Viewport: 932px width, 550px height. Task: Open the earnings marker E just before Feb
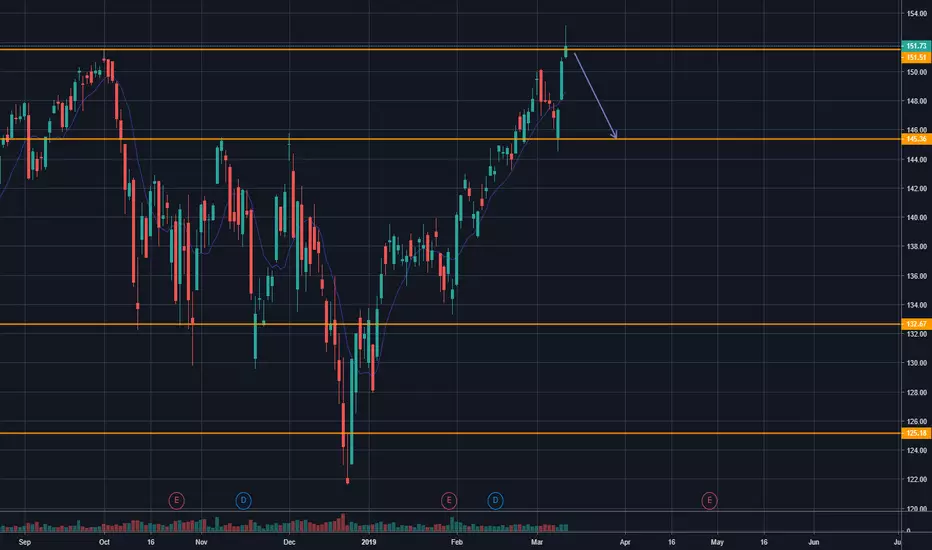[x=449, y=501]
